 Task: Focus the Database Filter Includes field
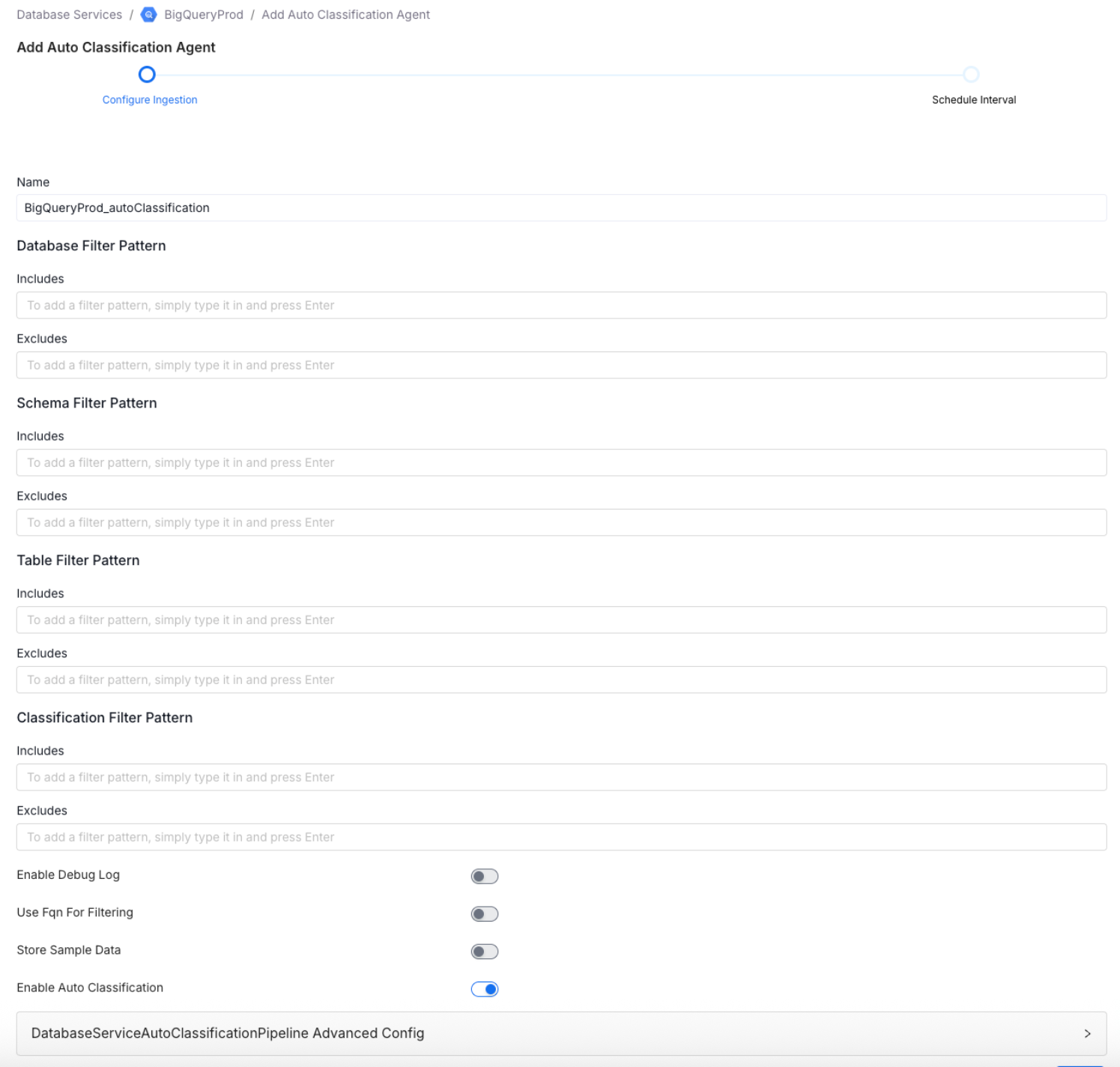pyautogui.click(x=561, y=305)
